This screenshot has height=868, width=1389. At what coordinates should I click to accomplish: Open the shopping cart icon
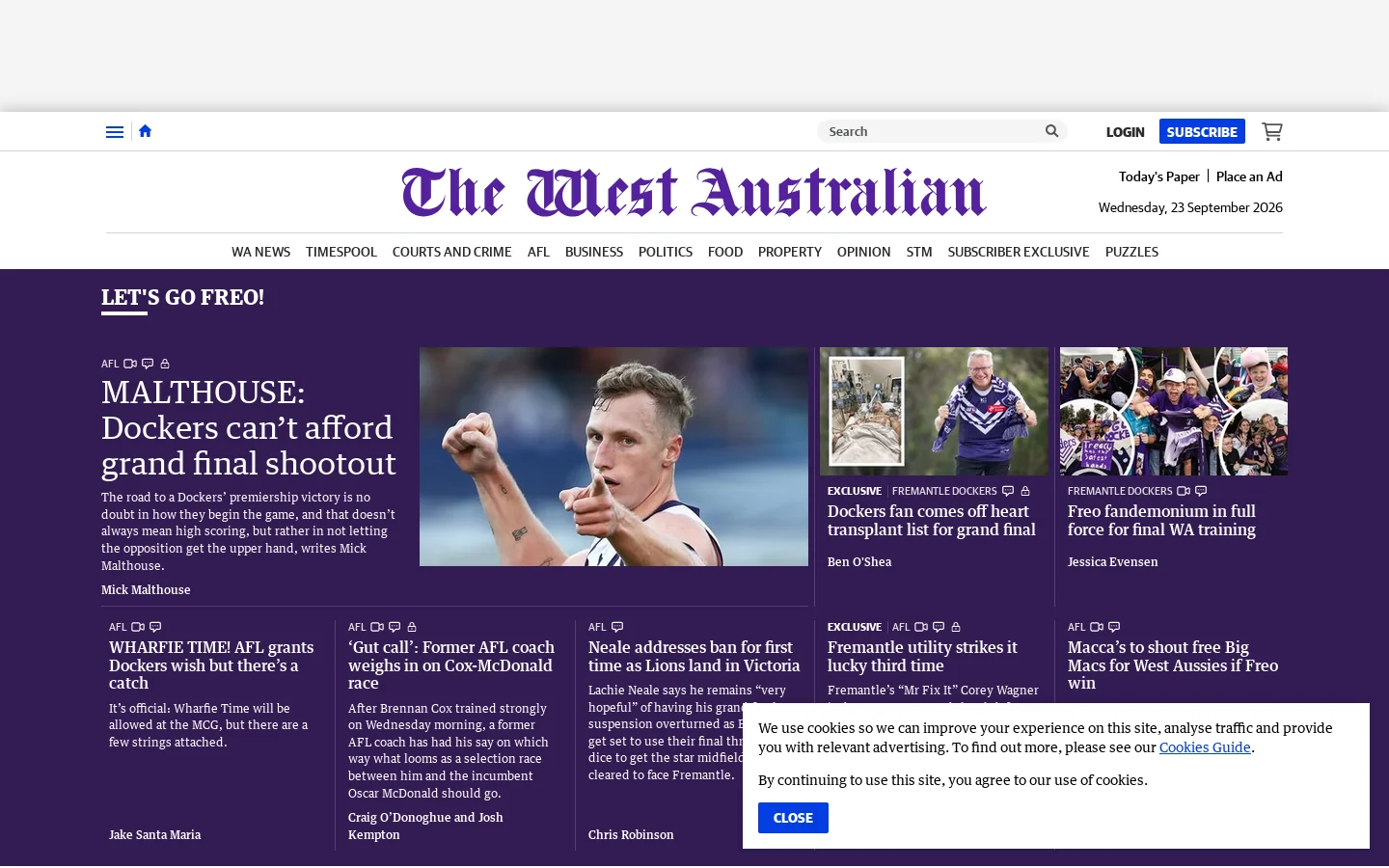point(1272,131)
